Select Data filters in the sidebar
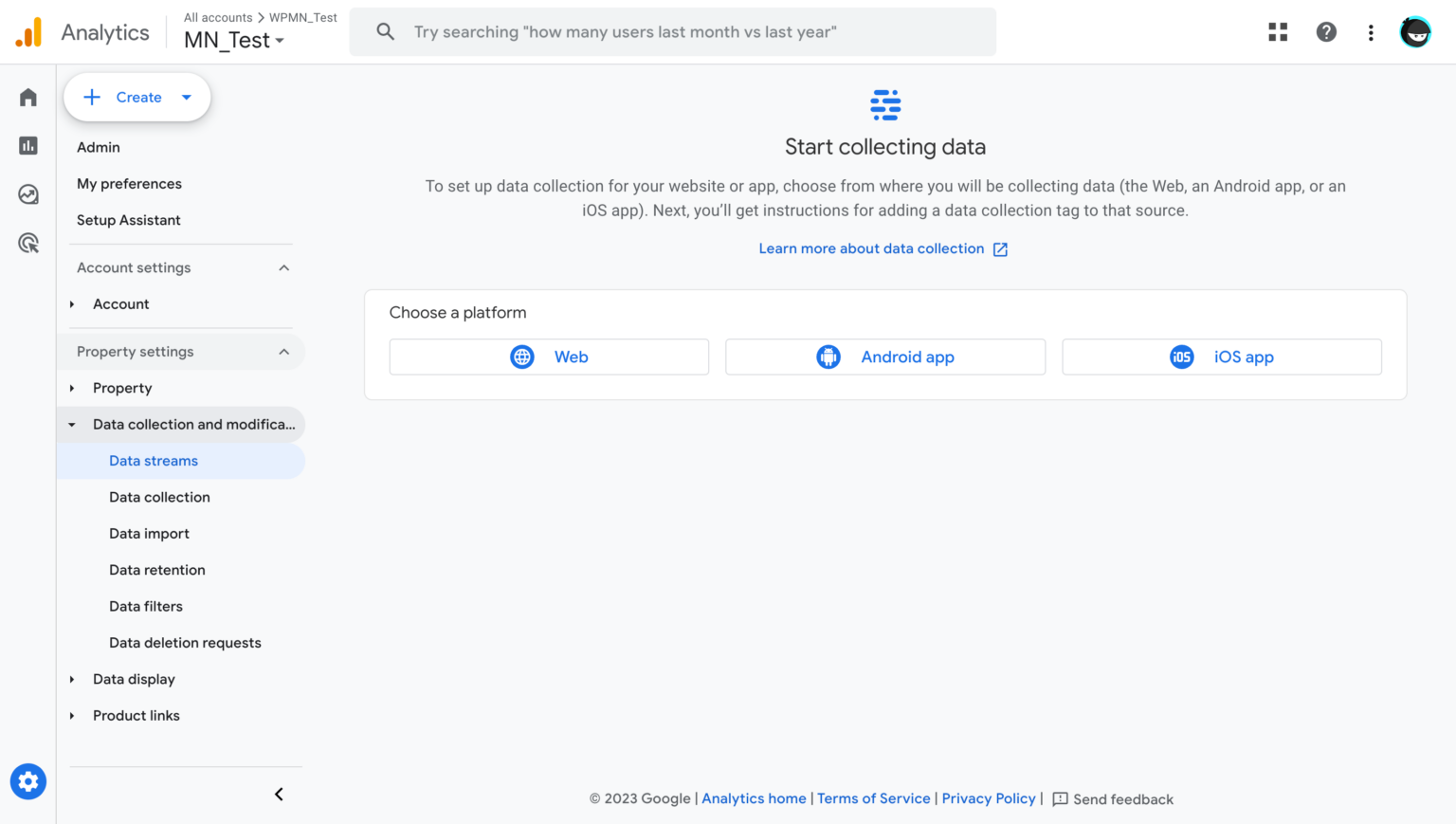 coord(146,606)
